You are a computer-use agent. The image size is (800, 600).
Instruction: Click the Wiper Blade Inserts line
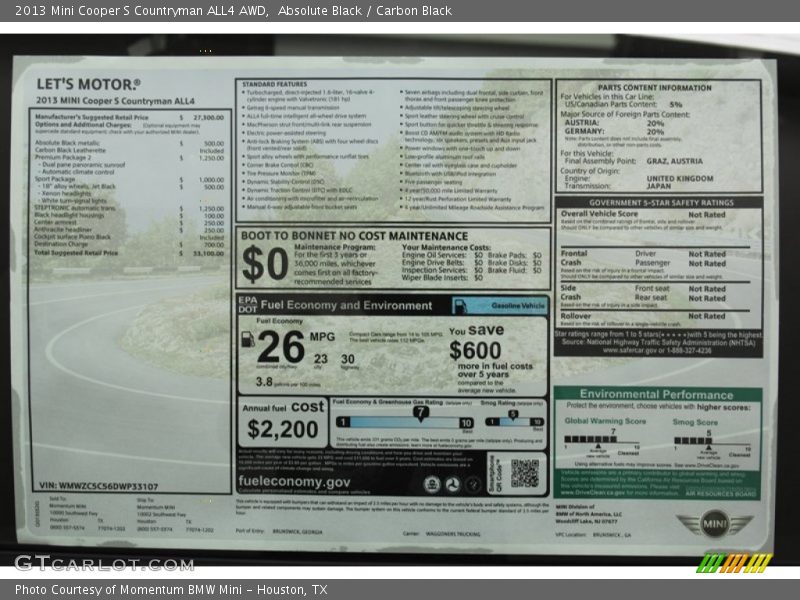[442, 278]
